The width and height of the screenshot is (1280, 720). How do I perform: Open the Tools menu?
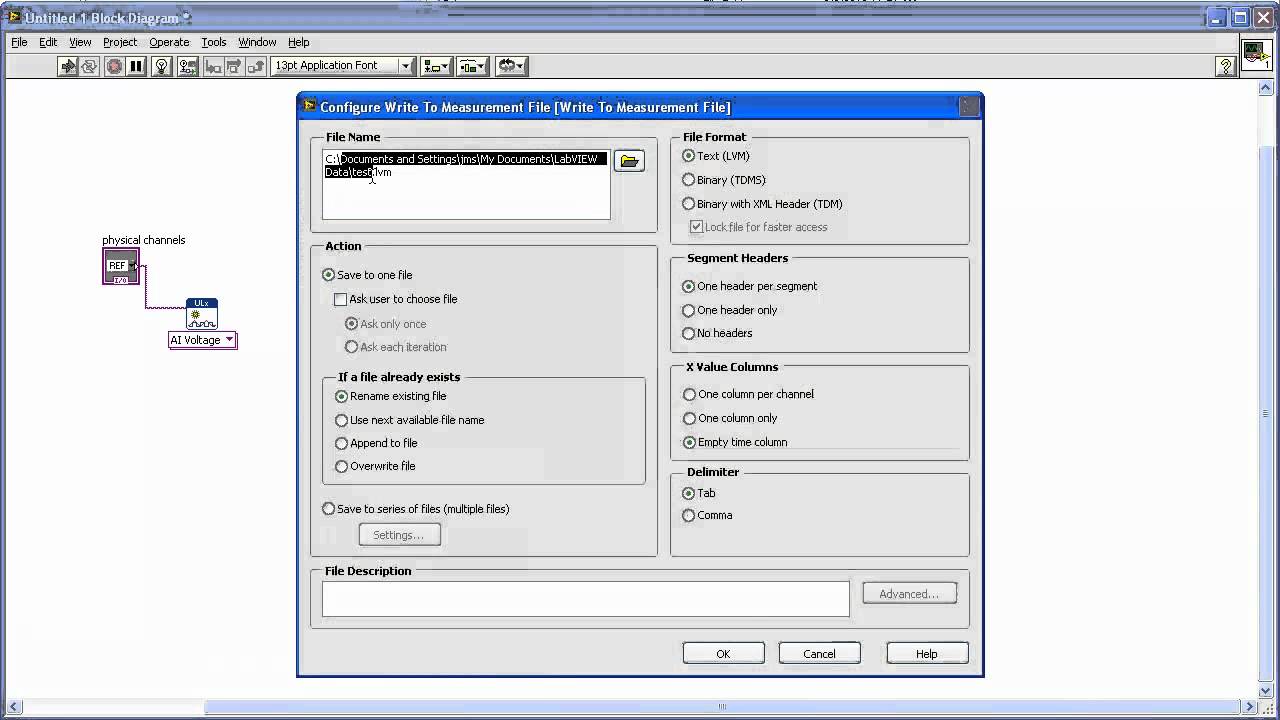[x=214, y=42]
